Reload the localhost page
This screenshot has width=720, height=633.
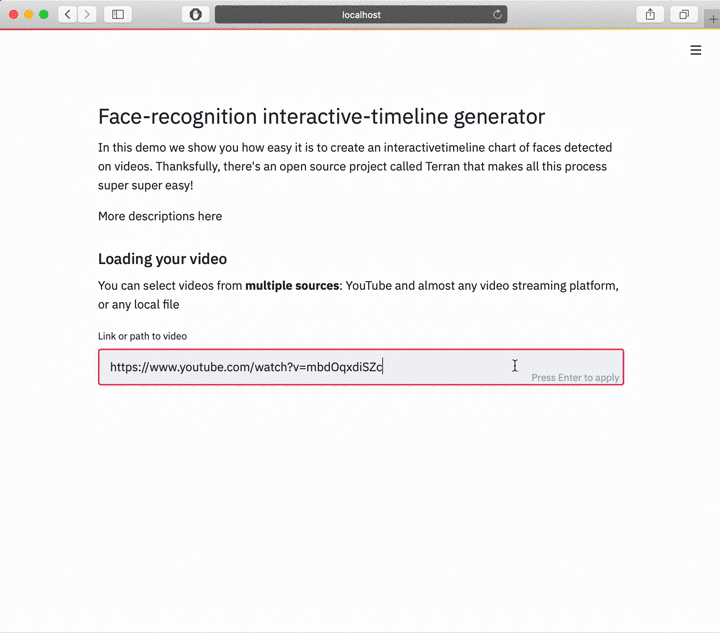point(497,15)
